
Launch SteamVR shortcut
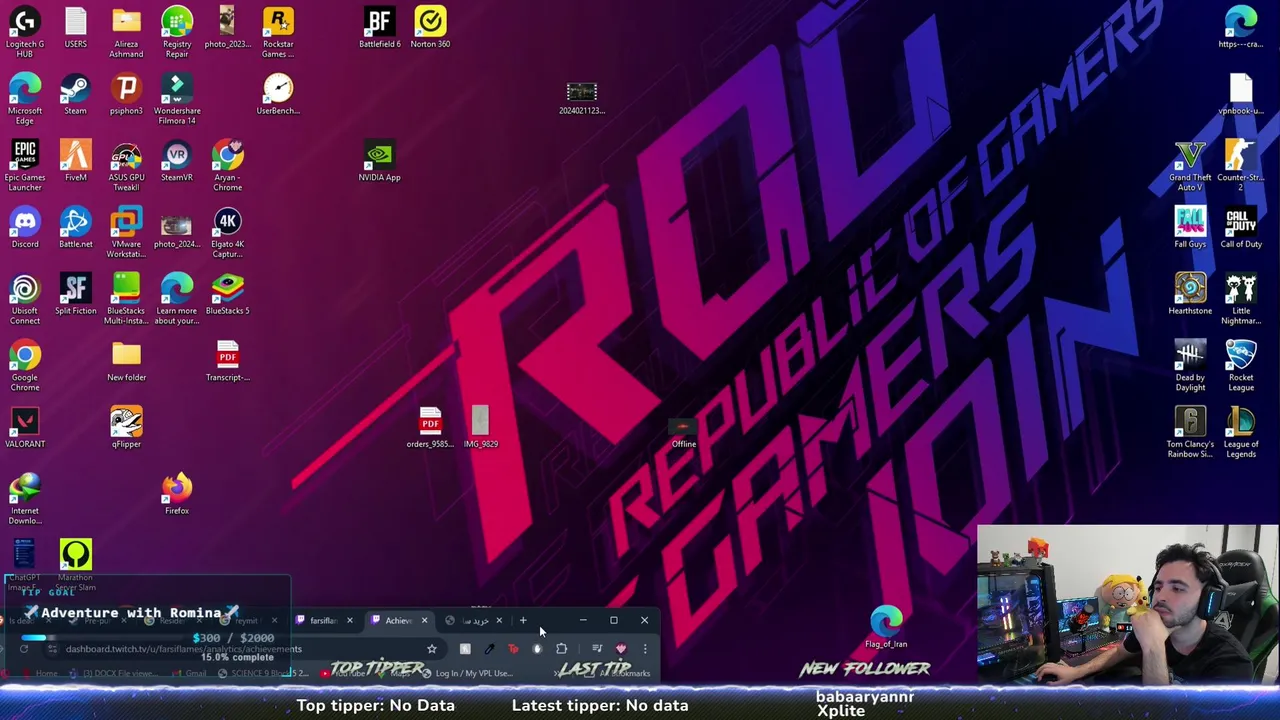(177, 162)
